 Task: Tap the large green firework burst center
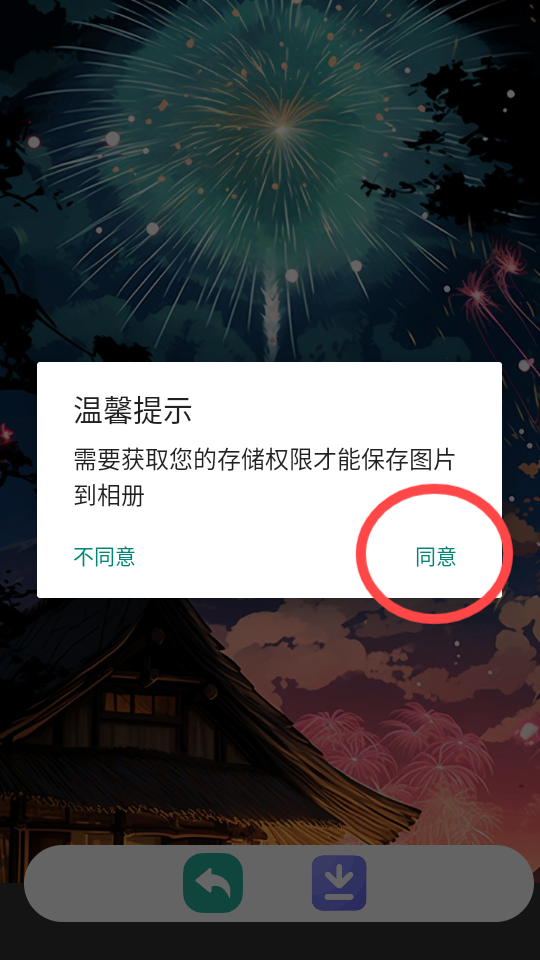(x=282, y=129)
